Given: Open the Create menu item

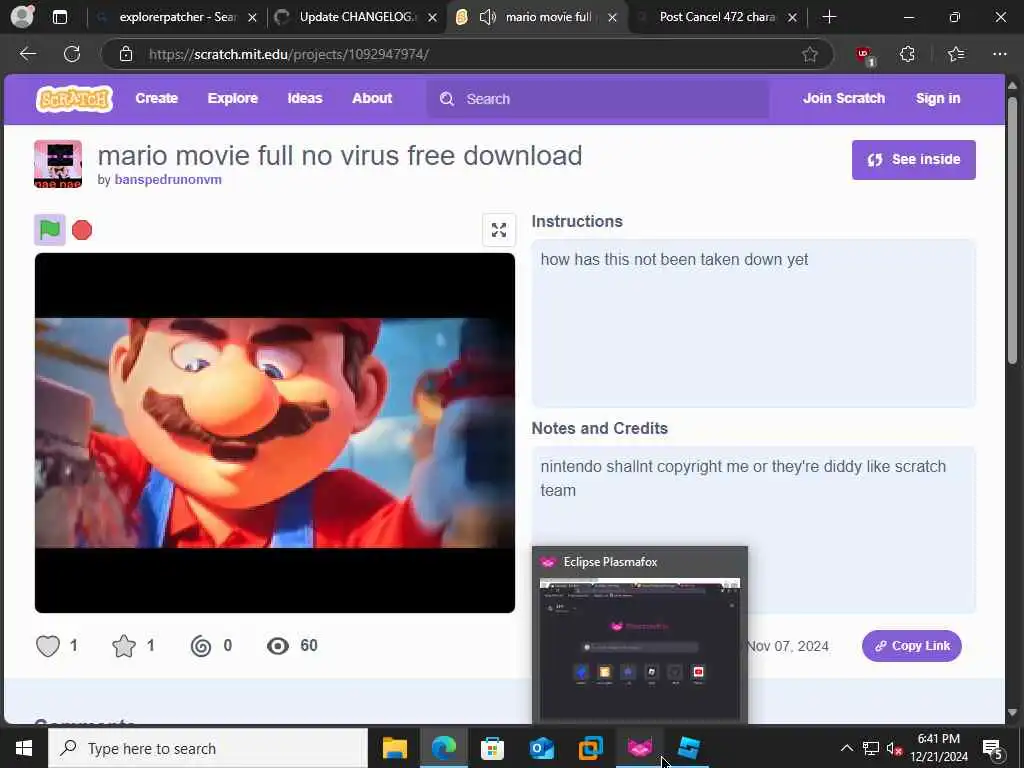Looking at the screenshot, I should (157, 99).
